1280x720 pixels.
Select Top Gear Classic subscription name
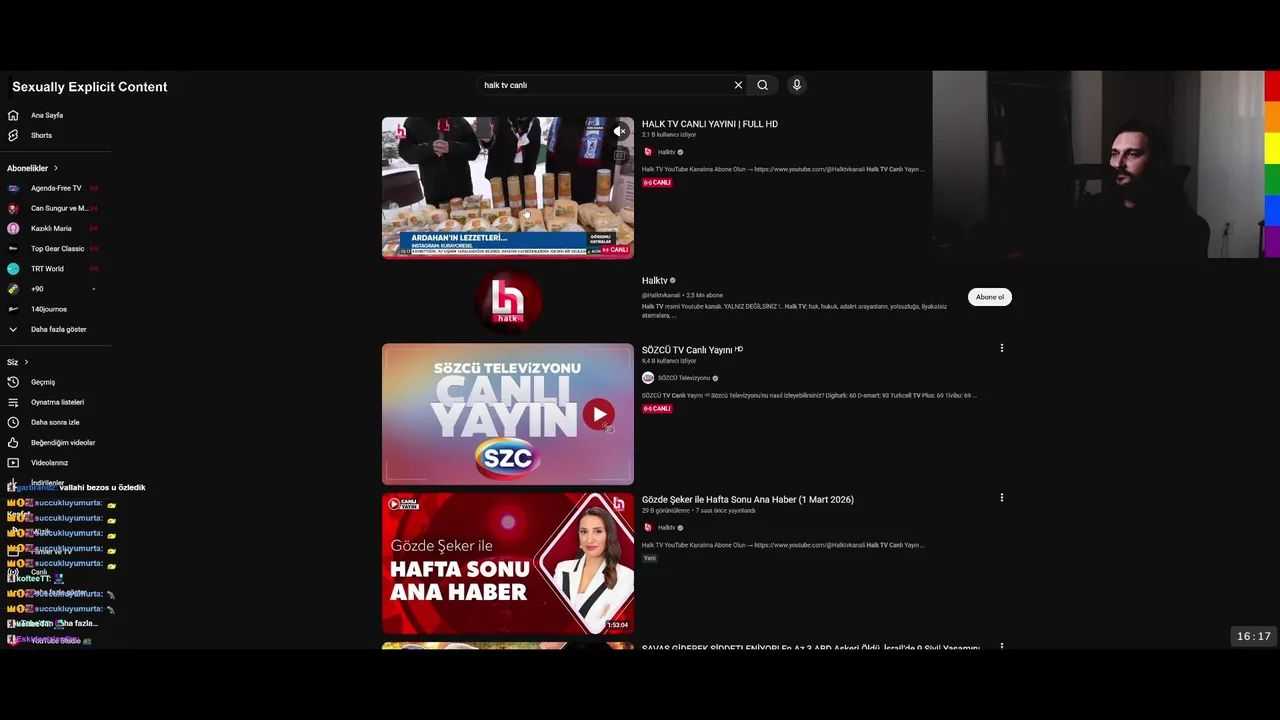pos(58,248)
